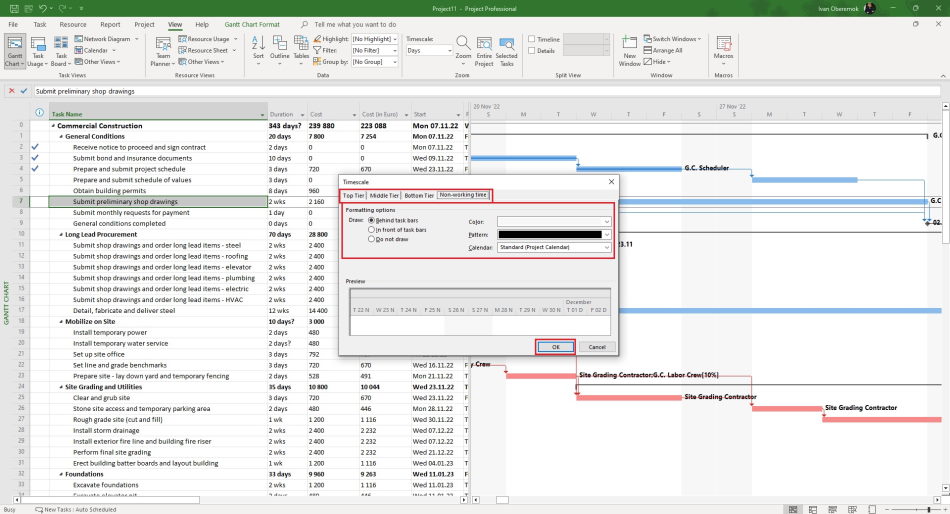Click the Tables button in ribbon
This screenshot has width=950, height=514.
(301, 50)
